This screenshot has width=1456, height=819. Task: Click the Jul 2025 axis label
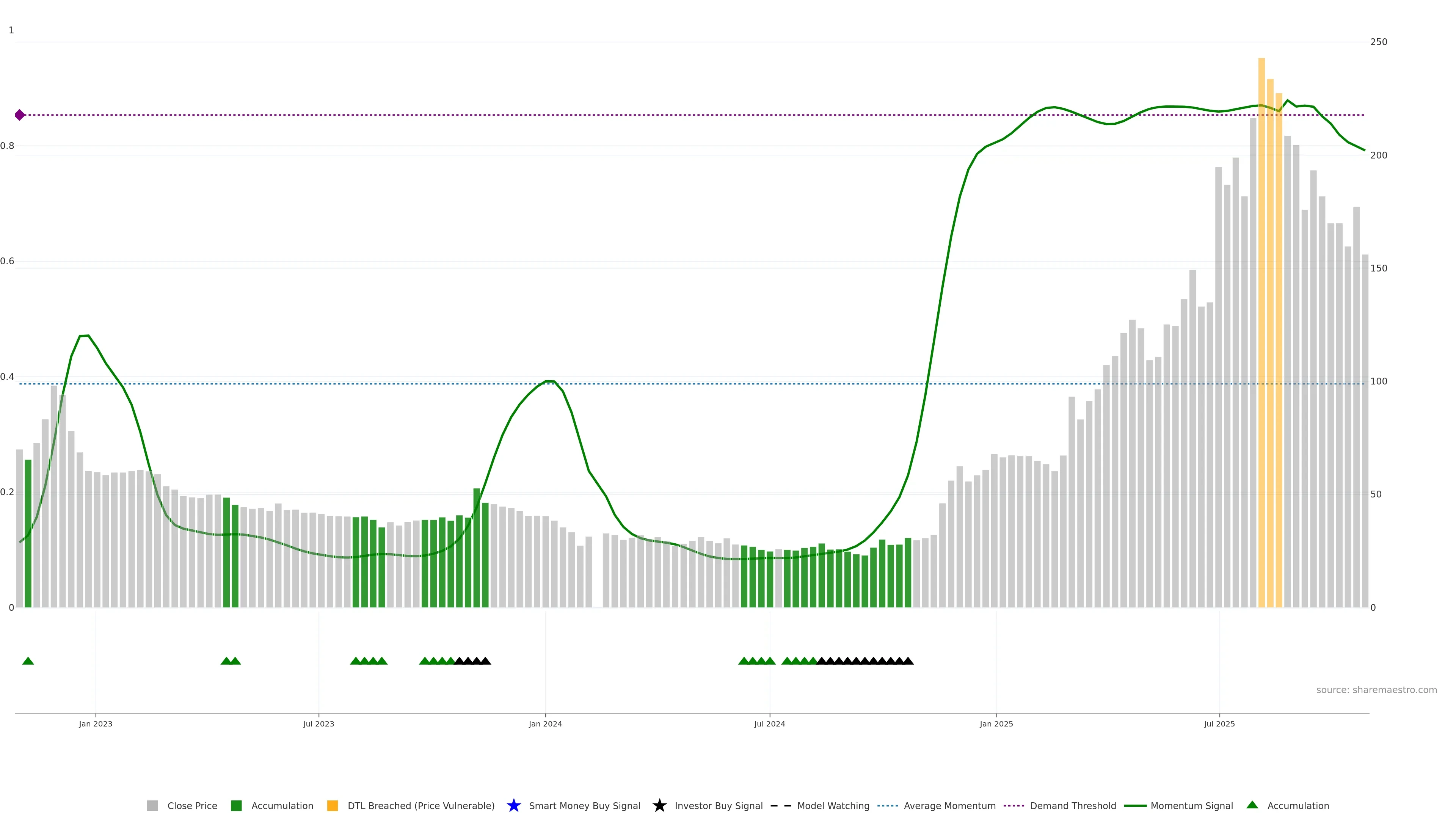1219,723
